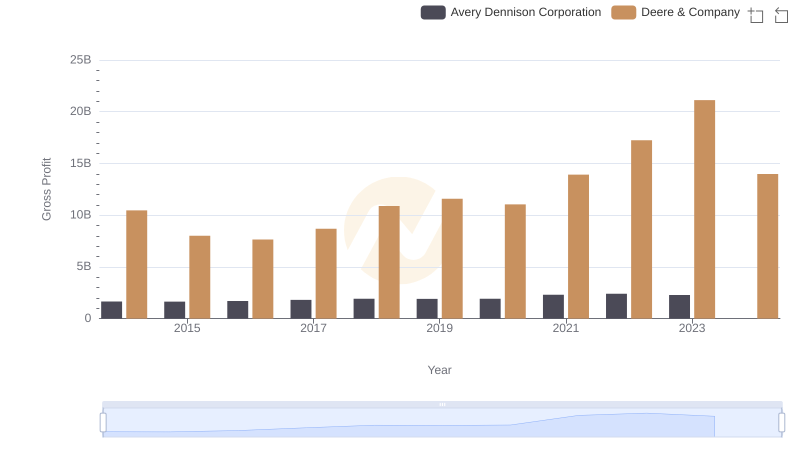Click the Deere 2023 tallest bar

coord(704,209)
